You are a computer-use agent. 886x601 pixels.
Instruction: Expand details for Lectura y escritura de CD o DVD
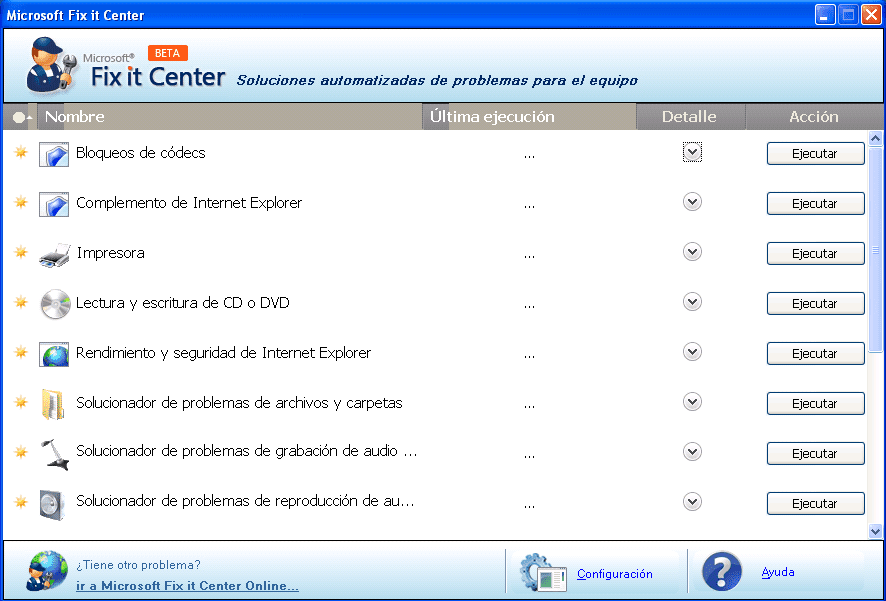coord(692,302)
